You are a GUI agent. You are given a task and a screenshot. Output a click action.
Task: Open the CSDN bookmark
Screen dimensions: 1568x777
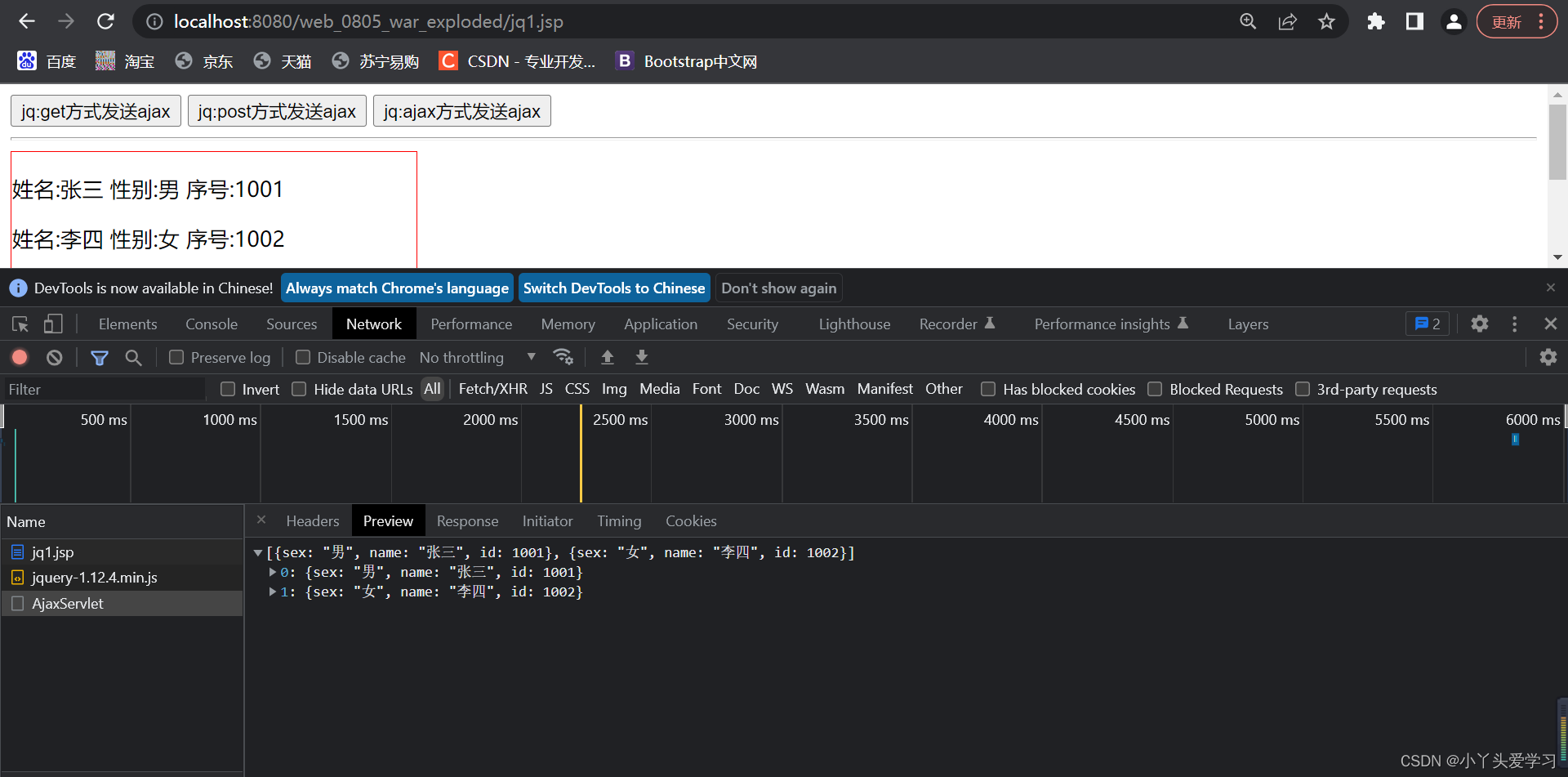click(x=517, y=61)
